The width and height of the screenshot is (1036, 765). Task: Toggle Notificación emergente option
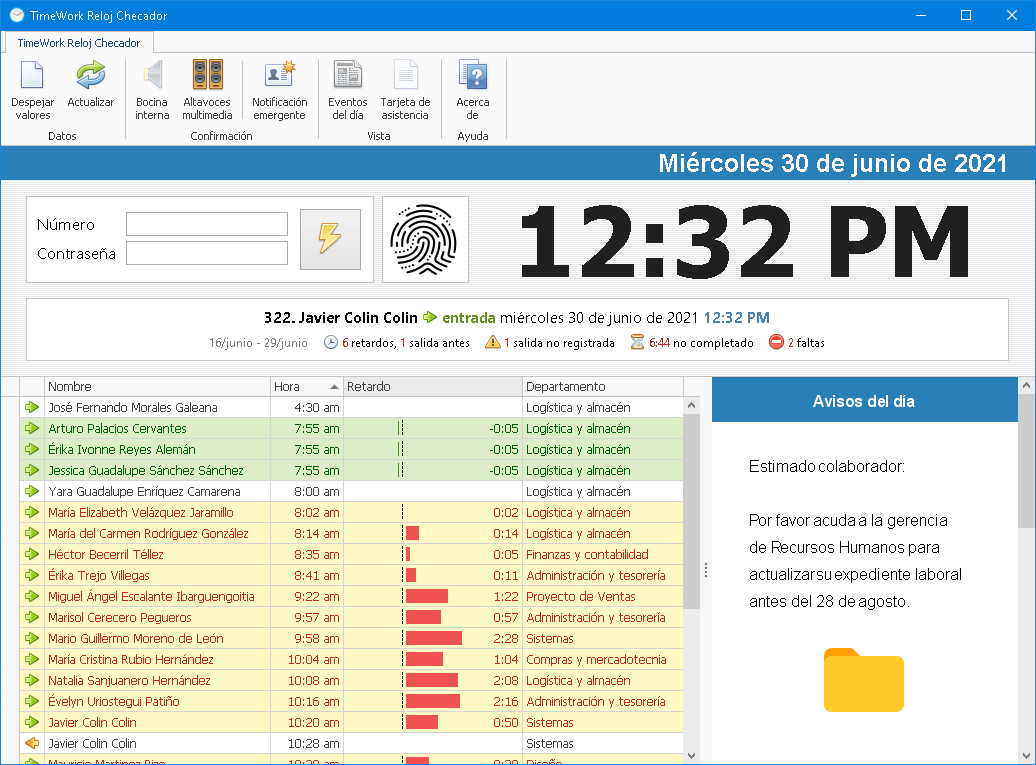[279, 77]
